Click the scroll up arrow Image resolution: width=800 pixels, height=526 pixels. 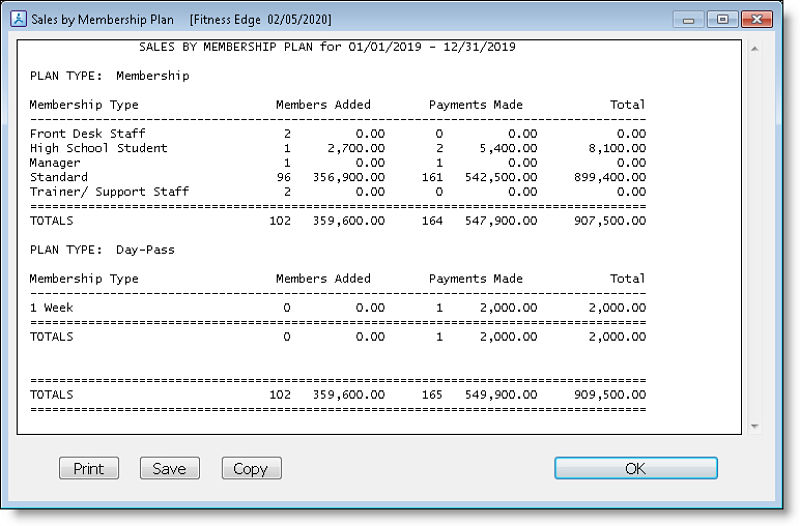point(755,49)
